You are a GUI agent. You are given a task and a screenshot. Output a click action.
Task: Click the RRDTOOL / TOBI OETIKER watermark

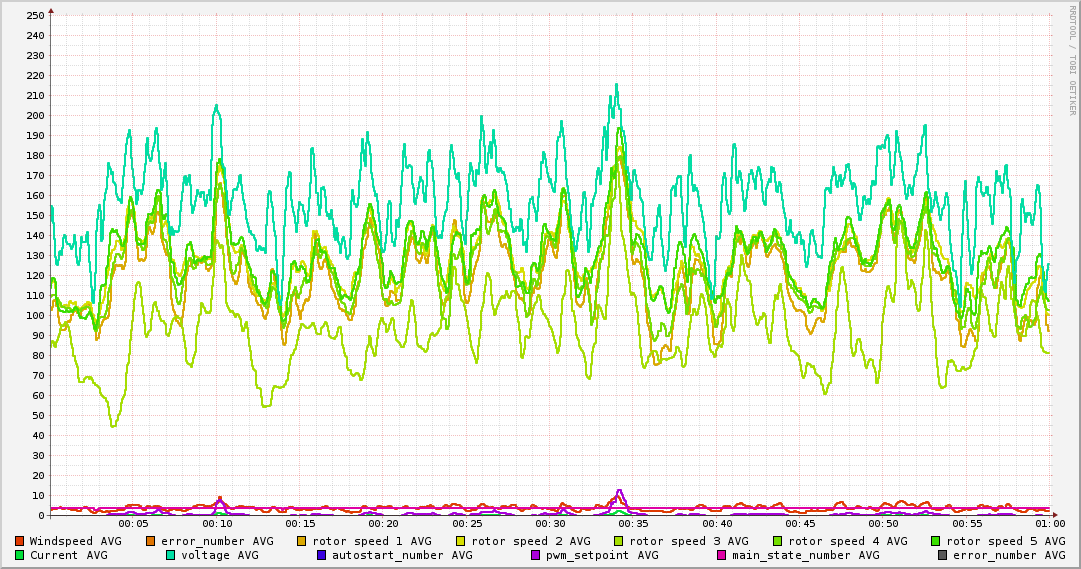coord(1072,60)
